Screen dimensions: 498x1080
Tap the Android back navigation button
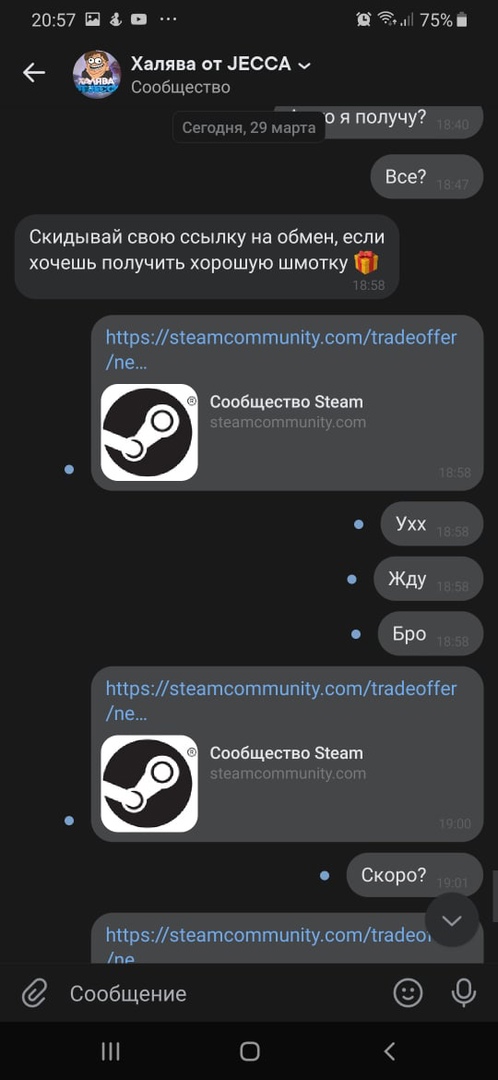click(x=389, y=1050)
